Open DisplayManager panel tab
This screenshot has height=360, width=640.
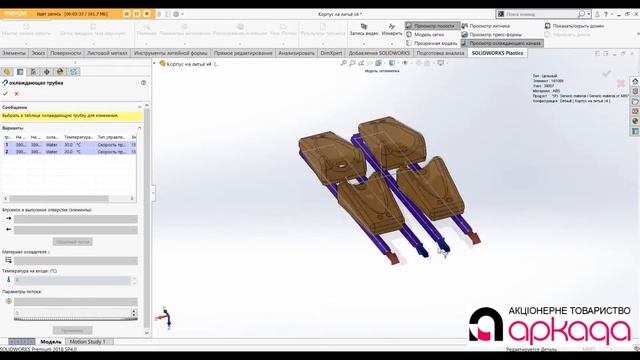tap(60, 72)
